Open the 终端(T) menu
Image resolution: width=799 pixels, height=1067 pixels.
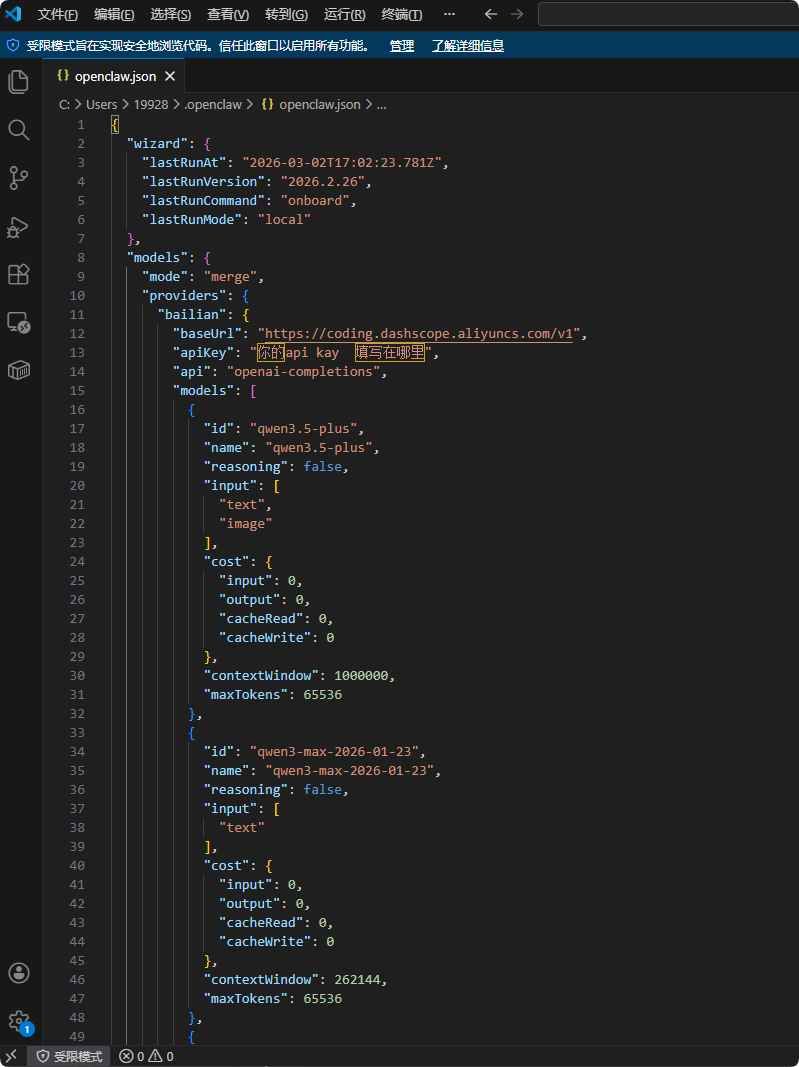[402, 15]
